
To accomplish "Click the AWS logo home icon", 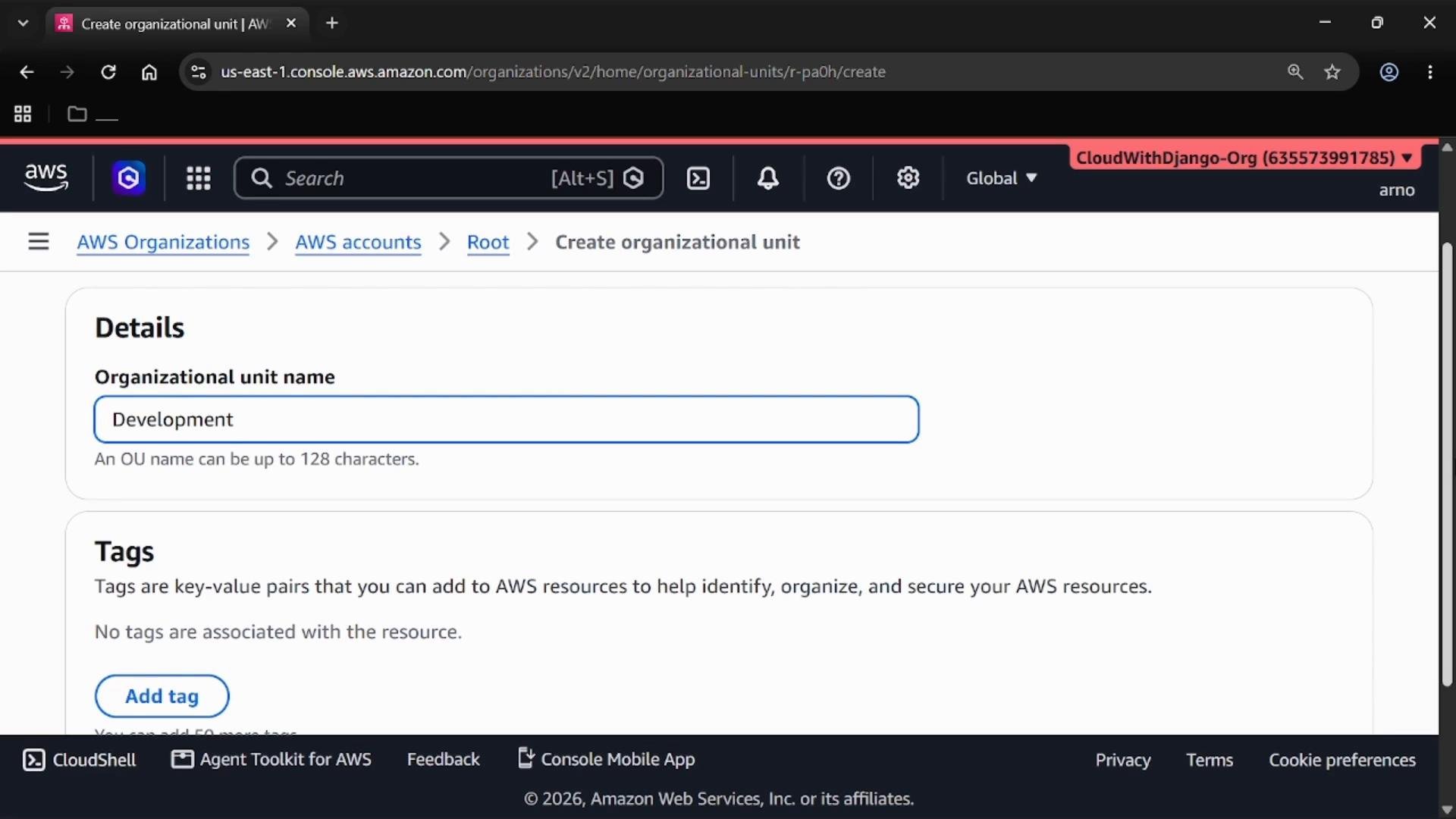I will click(46, 177).
